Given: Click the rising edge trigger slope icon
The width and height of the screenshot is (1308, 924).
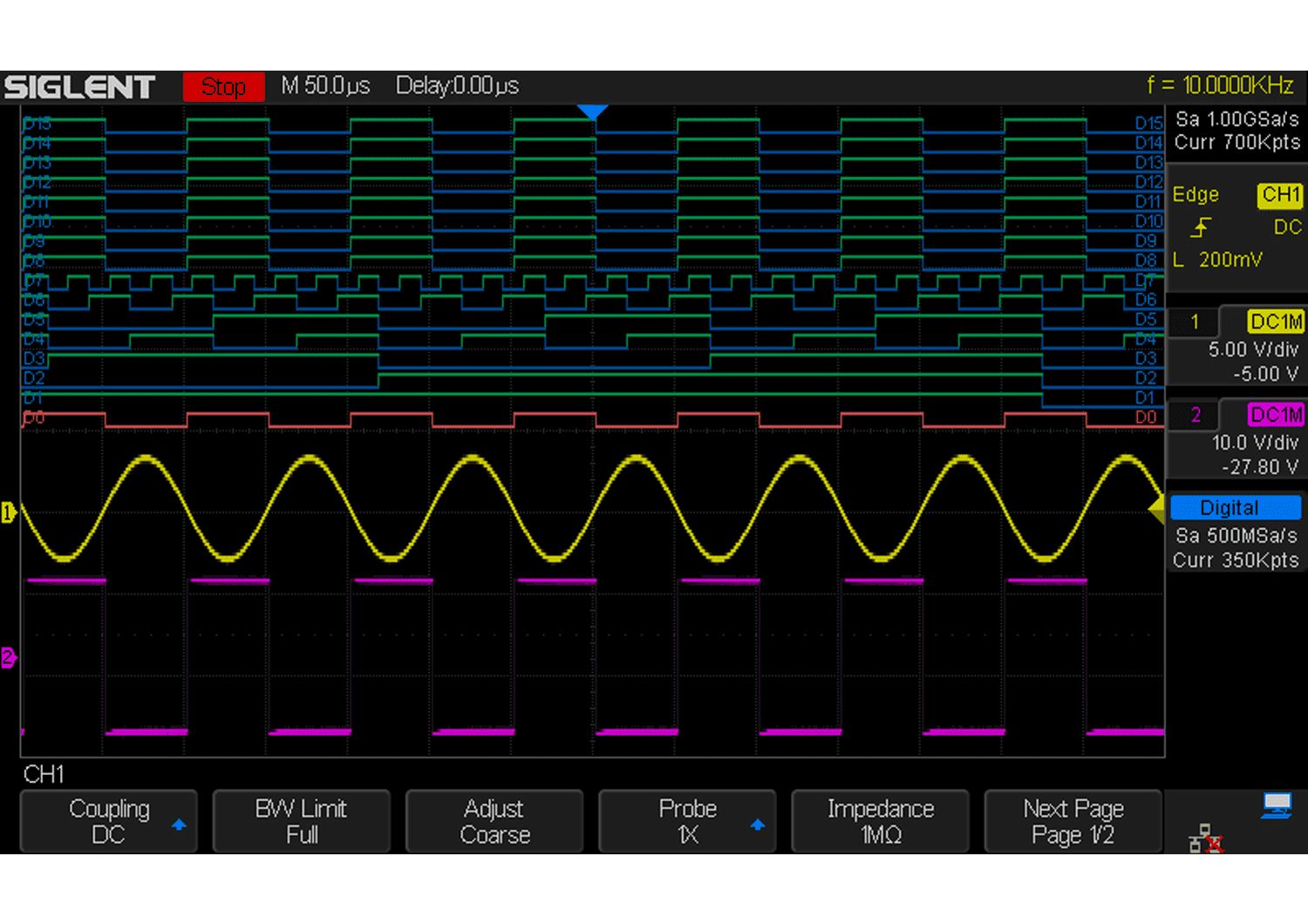Looking at the screenshot, I should click(1201, 228).
